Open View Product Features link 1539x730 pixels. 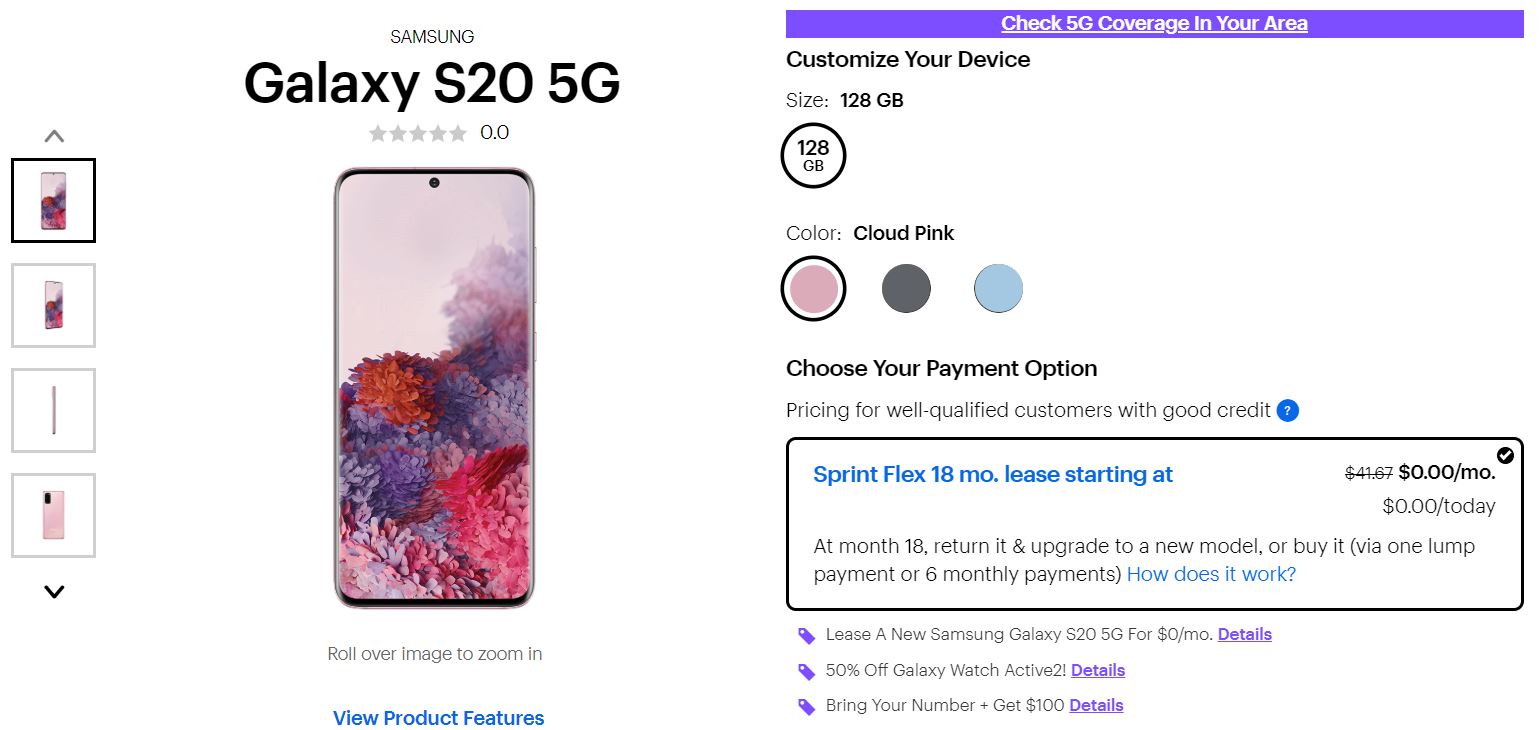click(x=438, y=718)
